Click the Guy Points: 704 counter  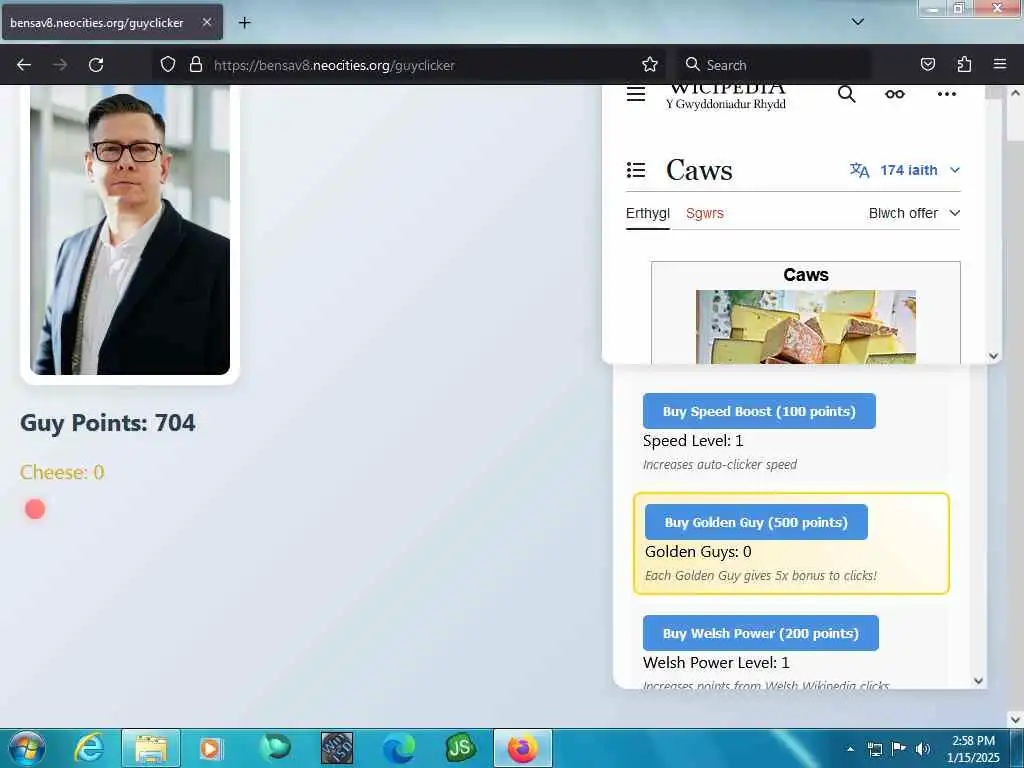[108, 423]
